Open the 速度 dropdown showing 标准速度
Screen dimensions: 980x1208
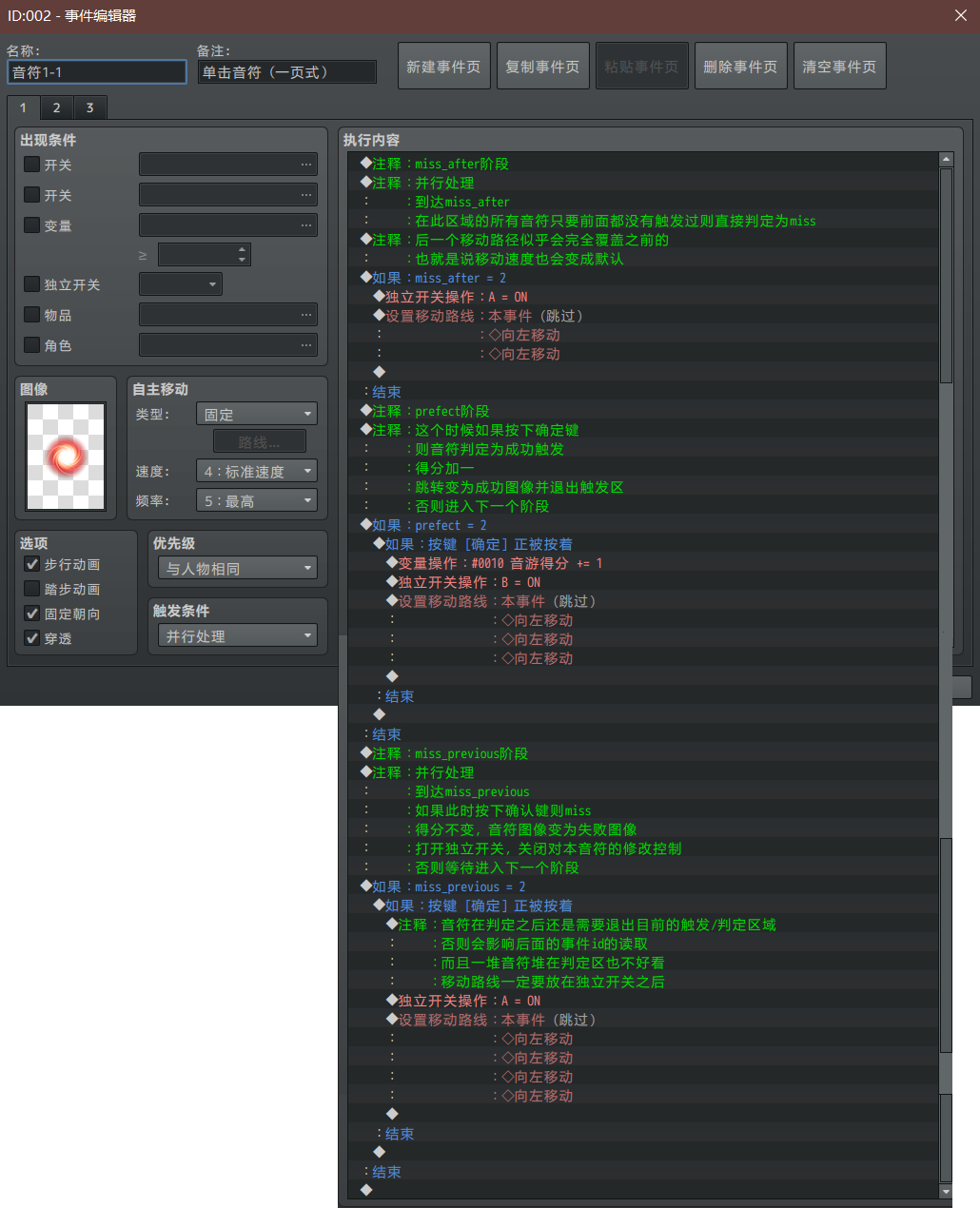point(257,472)
